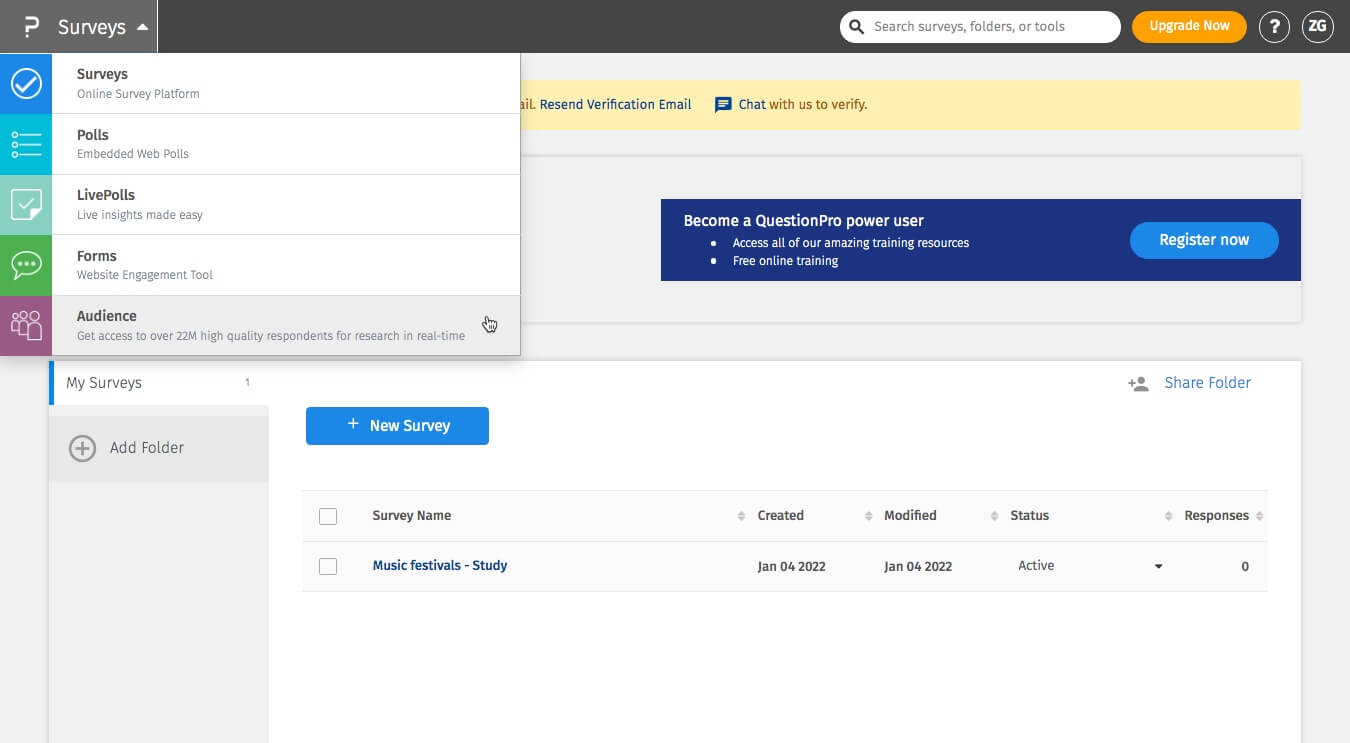Click the Share Folder icon
Viewport: 1350px width, 743px height.
(x=1137, y=382)
